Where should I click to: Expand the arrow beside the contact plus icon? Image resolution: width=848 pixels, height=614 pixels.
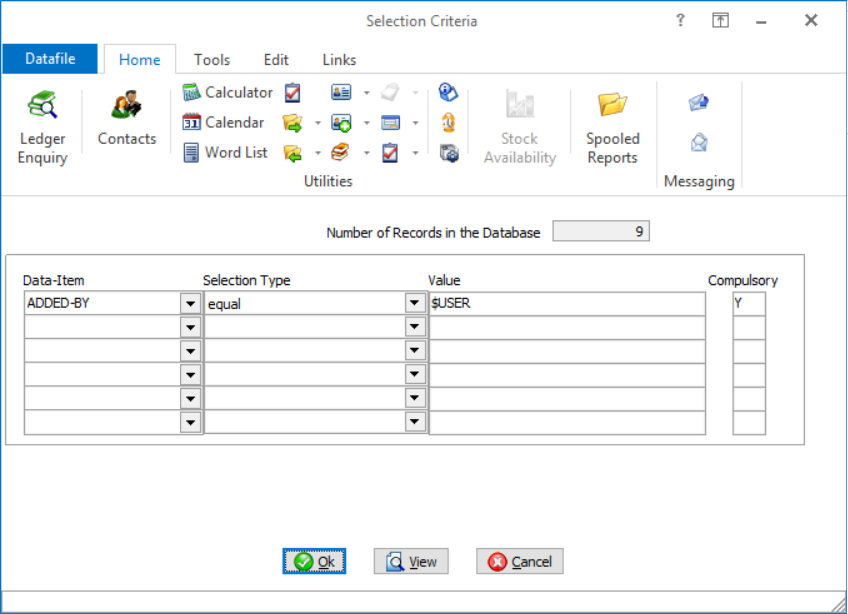tap(366, 123)
